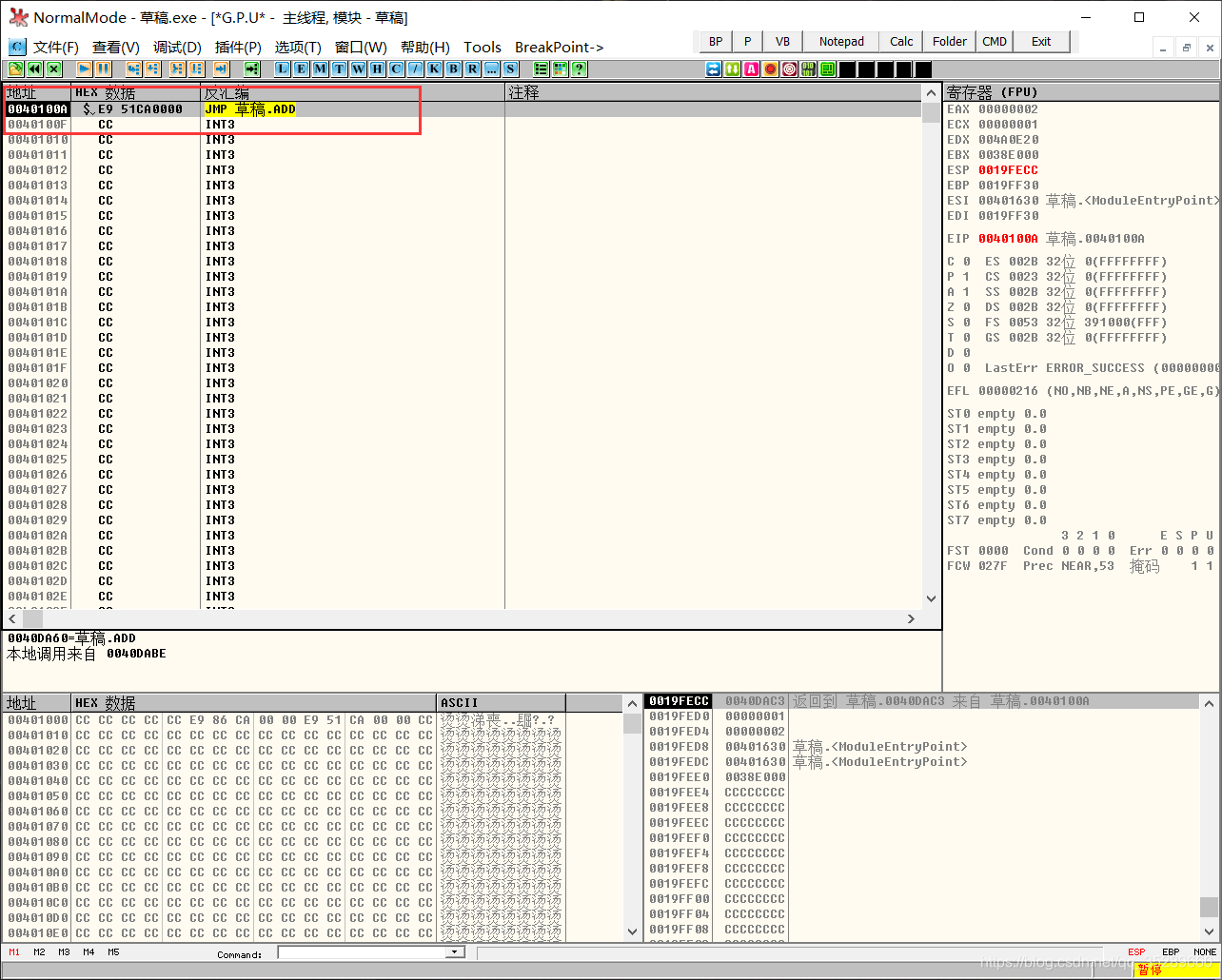Viewport: 1222px width, 980px height.
Task: Open appearance options with the colored grid icon
Action: pyautogui.click(x=560, y=69)
